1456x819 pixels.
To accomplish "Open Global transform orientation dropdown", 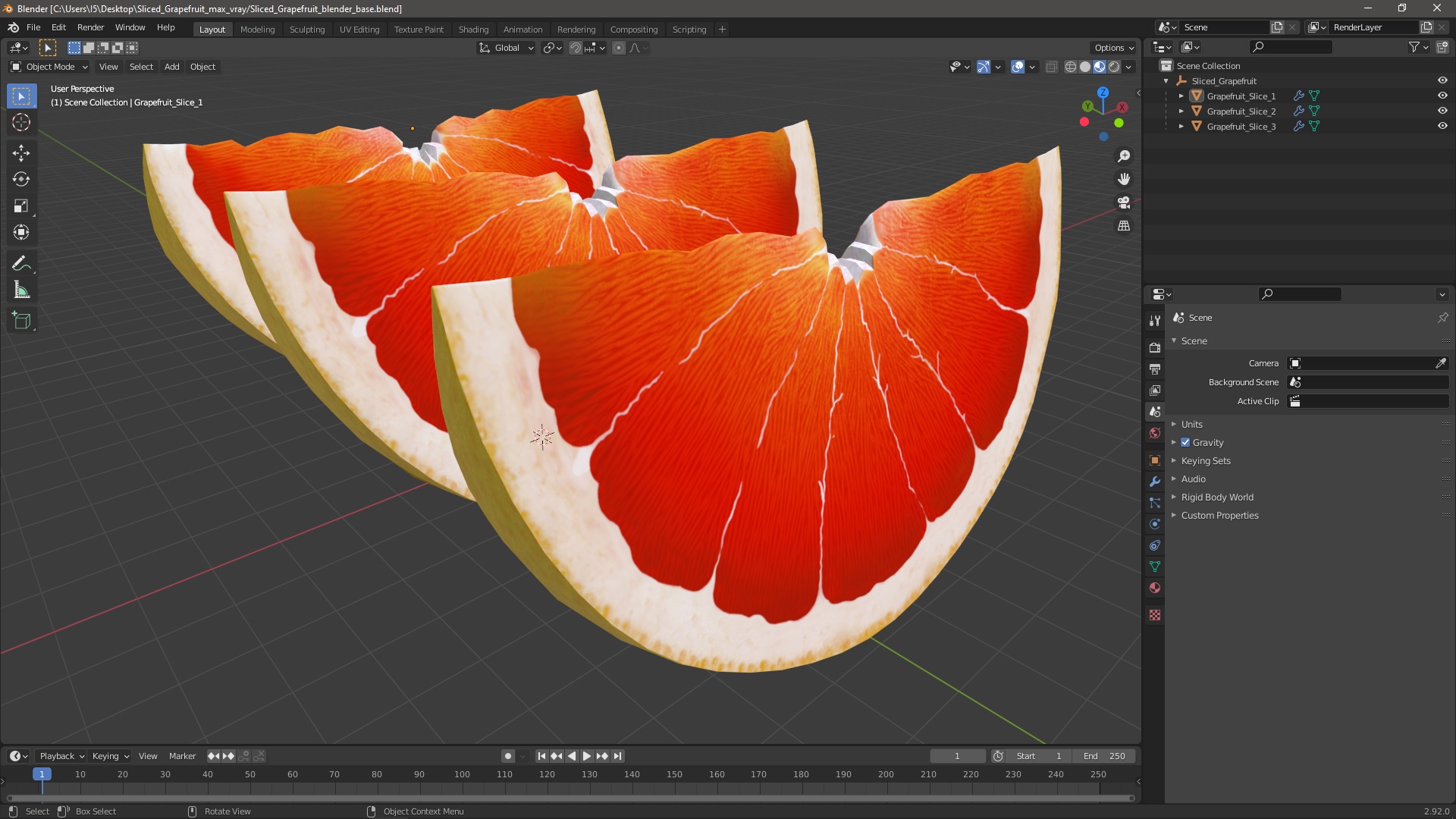I will 506,48.
